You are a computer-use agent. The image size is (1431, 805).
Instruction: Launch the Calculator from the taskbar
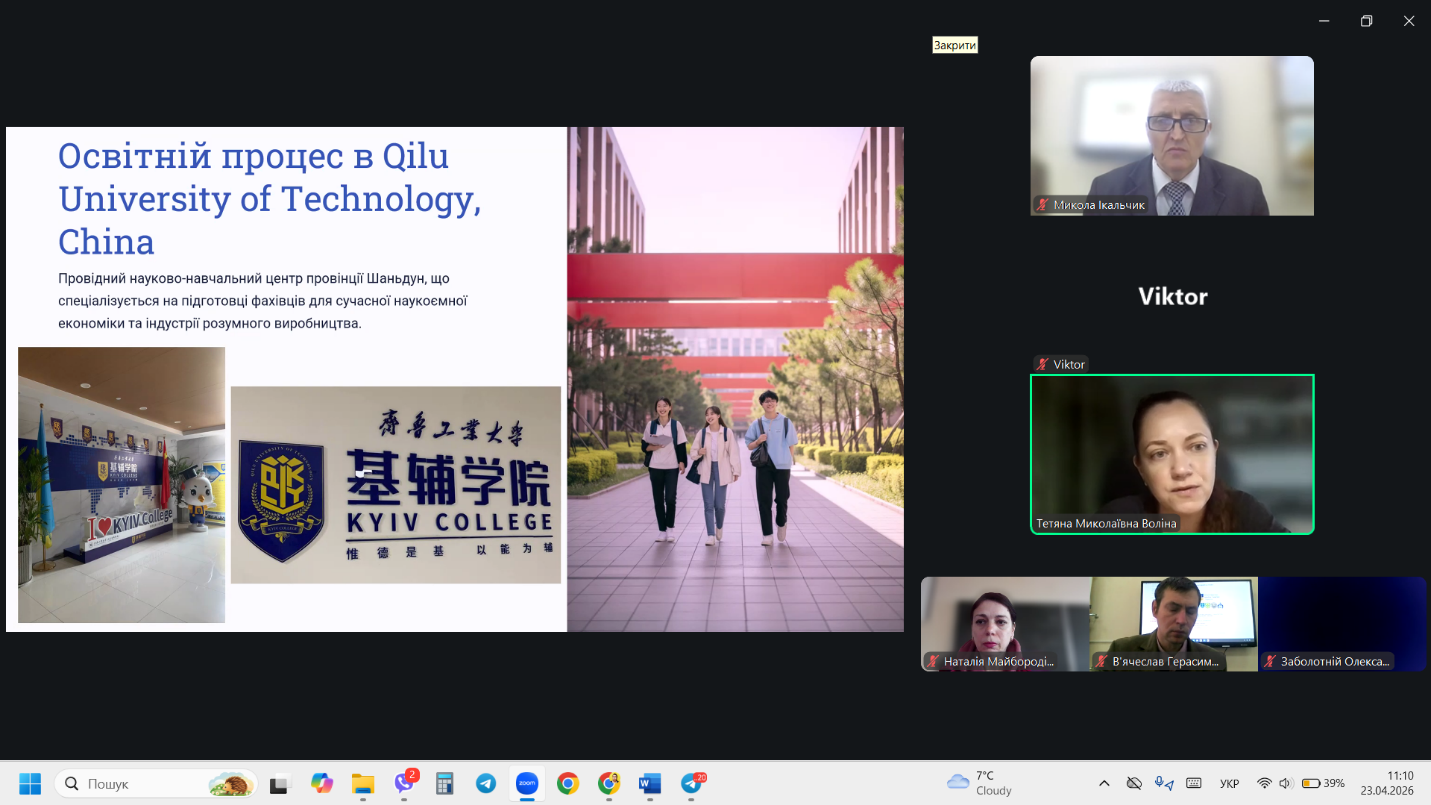pos(445,784)
